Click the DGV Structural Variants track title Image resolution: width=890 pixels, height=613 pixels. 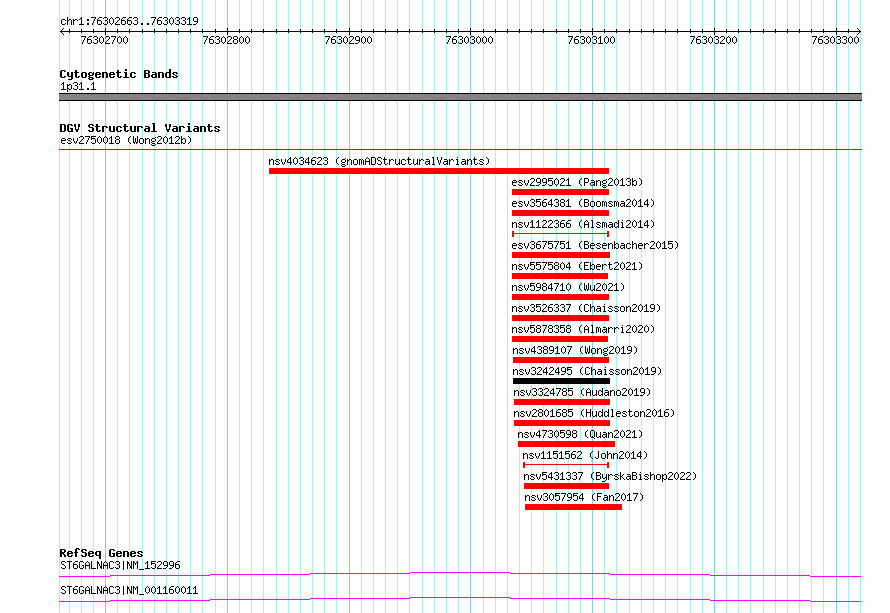[x=140, y=128]
